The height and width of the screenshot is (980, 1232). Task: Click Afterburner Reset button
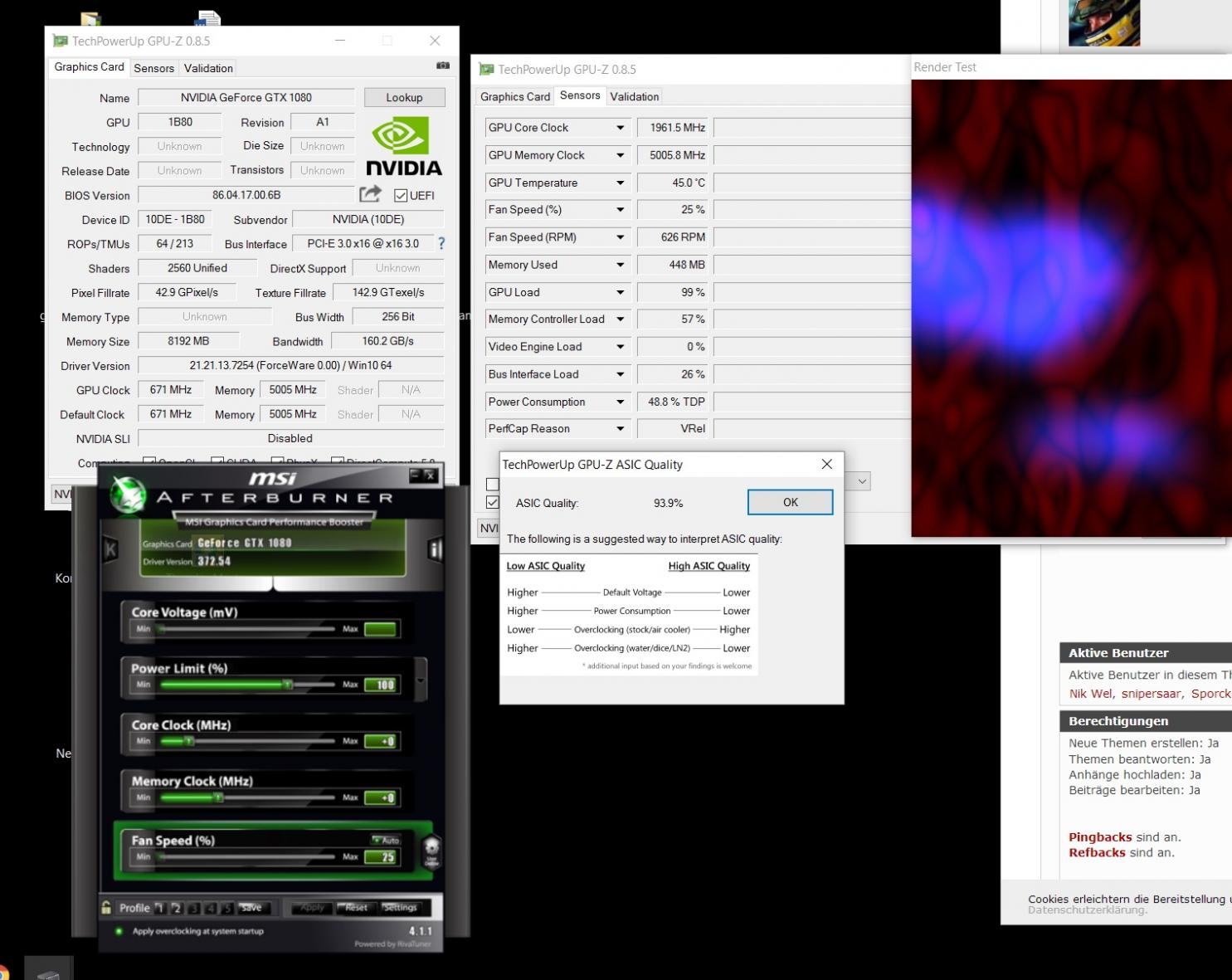356,908
